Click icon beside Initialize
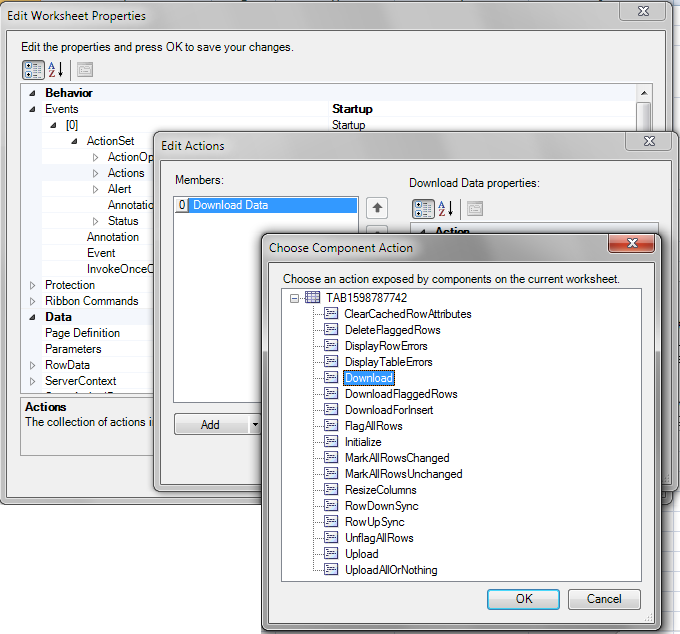The image size is (680, 634). click(x=331, y=442)
